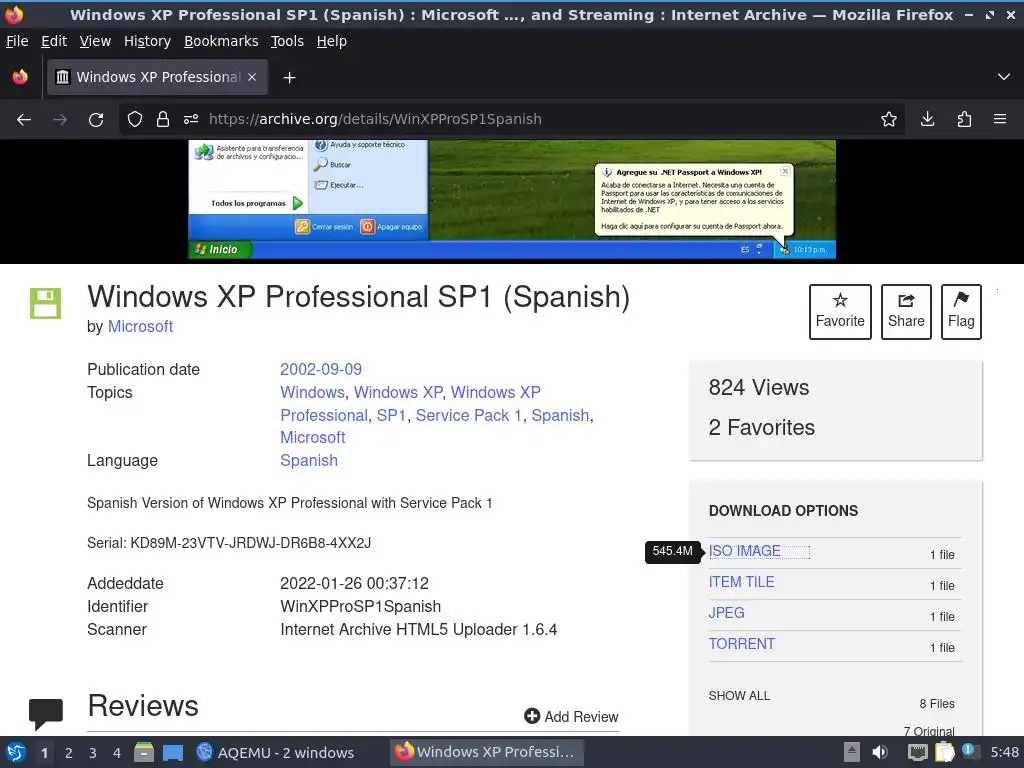The width and height of the screenshot is (1024, 768).
Task: Open the Firefox downloads panel
Action: pos(927,120)
